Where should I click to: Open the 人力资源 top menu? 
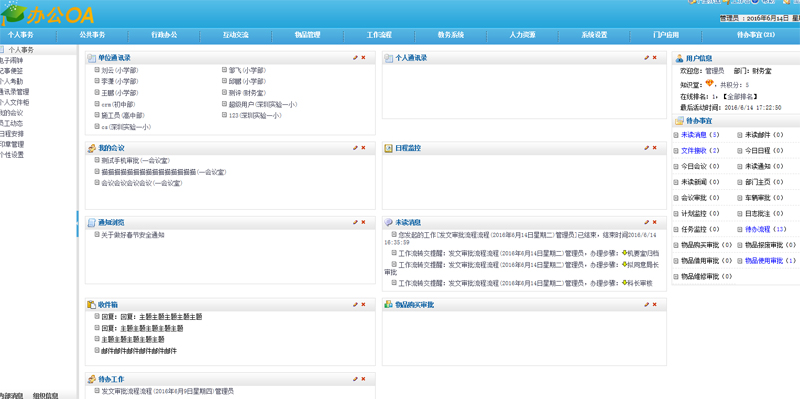pos(523,35)
